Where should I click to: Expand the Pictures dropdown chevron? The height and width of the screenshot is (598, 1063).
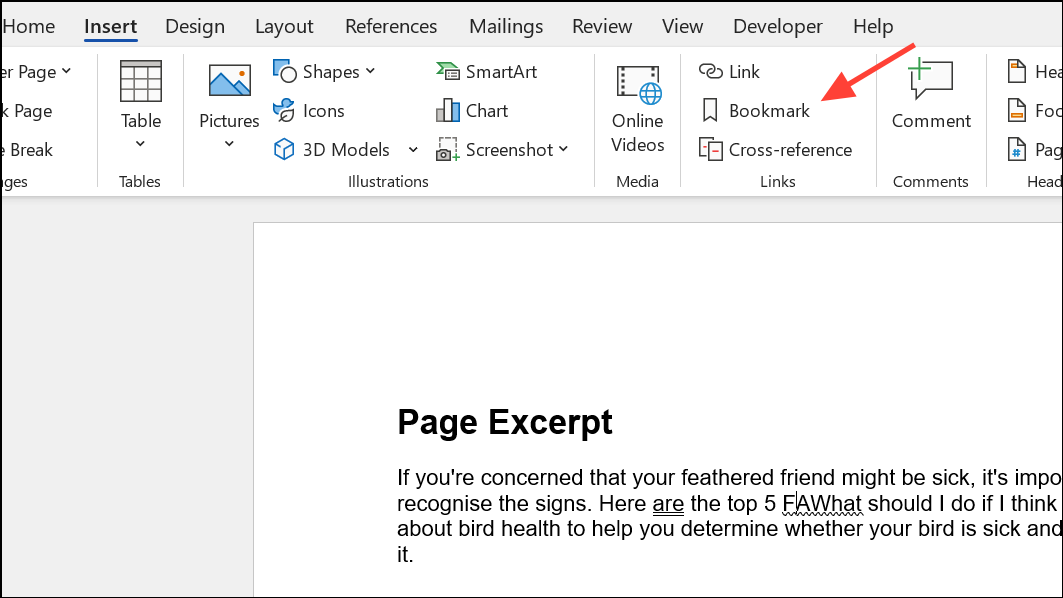pos(229,144)
